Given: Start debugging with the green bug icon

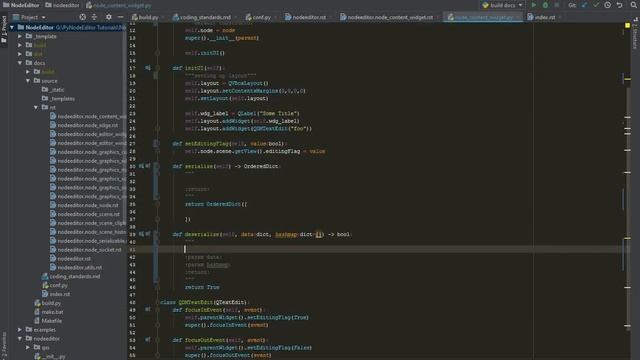Looking at the screenshot, I should [x=545, y=5].
